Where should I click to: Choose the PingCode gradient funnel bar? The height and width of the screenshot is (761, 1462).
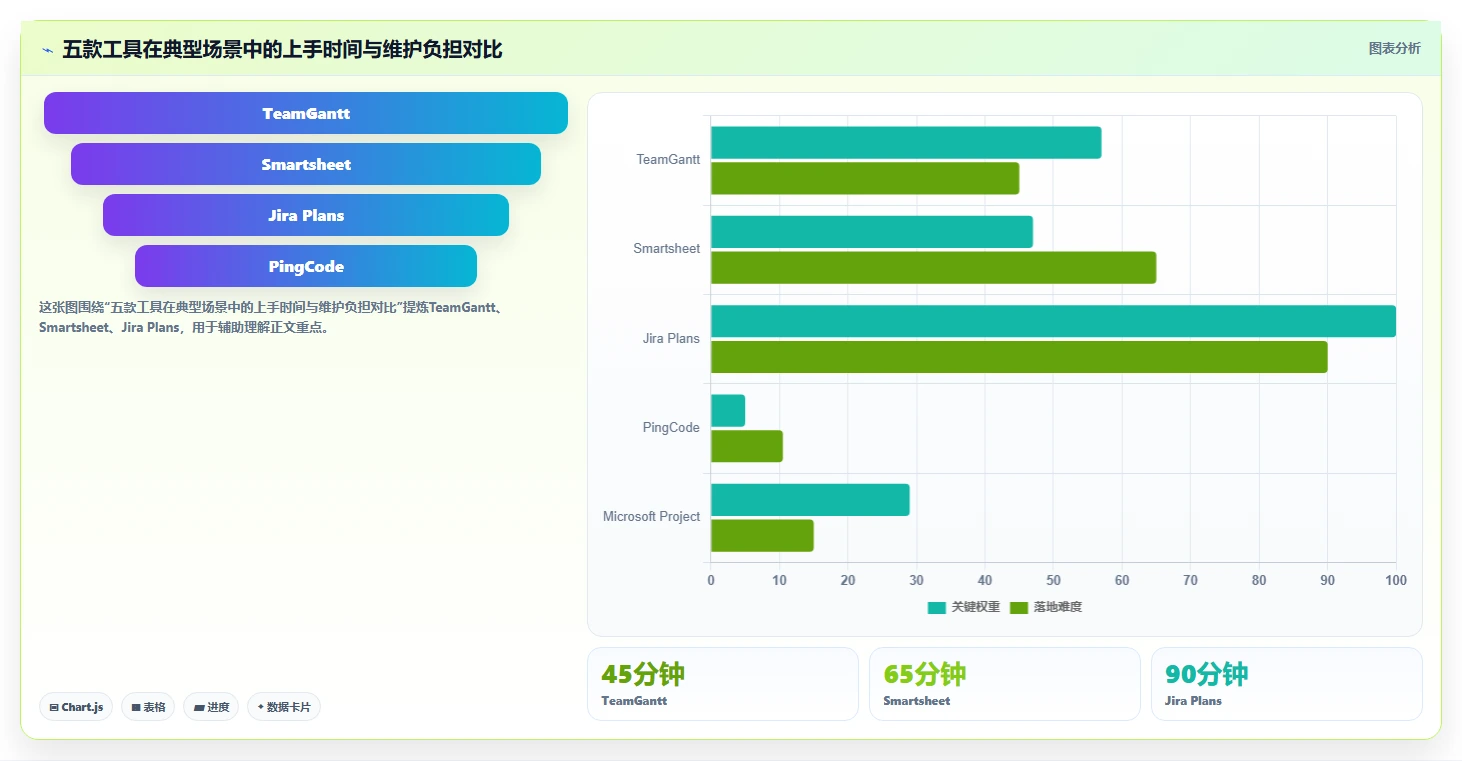306,266
